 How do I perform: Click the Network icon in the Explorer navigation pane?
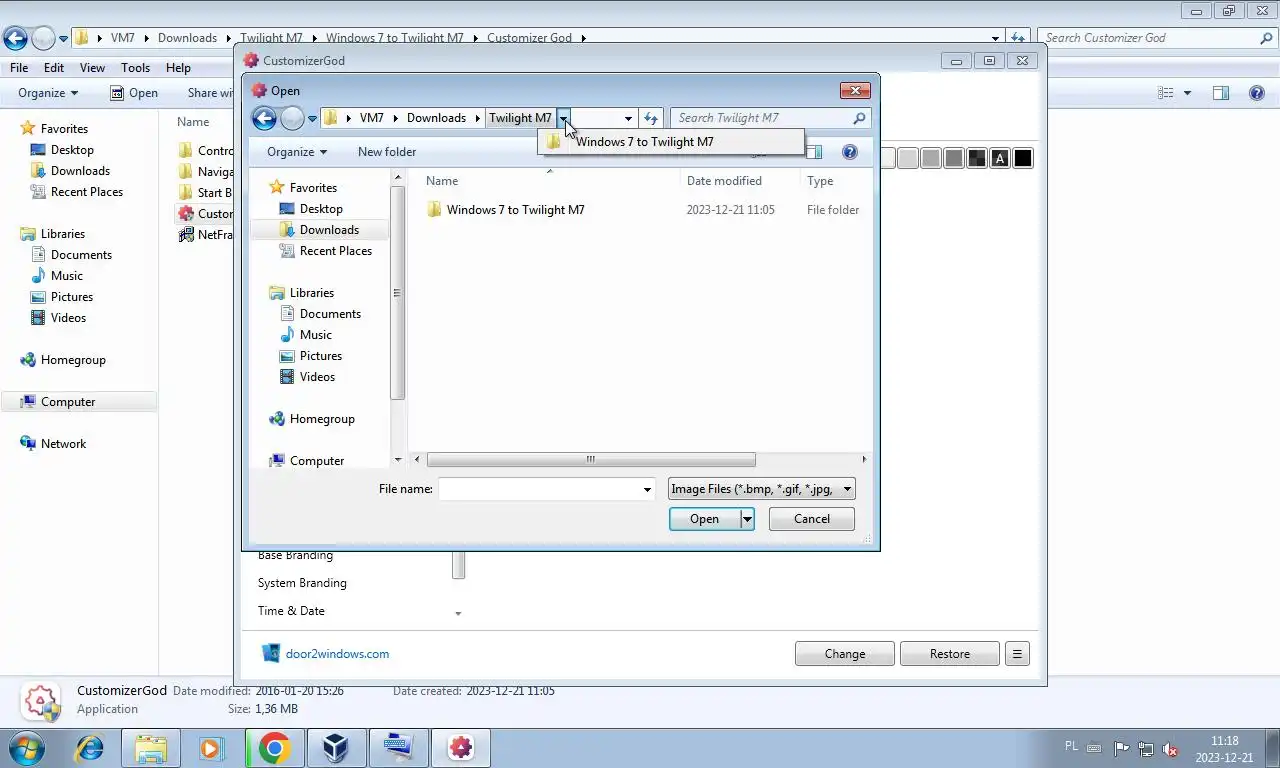[x=28, y=444]
